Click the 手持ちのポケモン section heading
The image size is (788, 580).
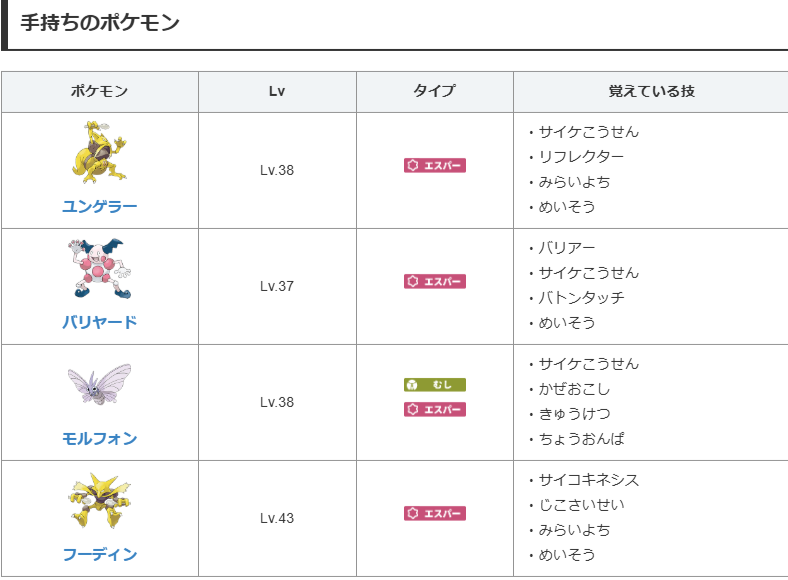[x=100, y=22]
